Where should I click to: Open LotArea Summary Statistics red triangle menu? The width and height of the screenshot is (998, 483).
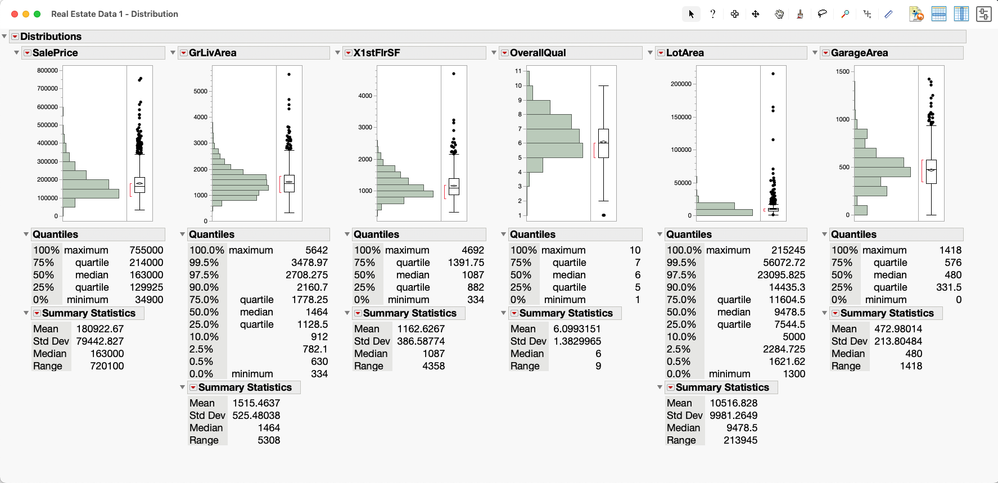[x=670, y=388]
